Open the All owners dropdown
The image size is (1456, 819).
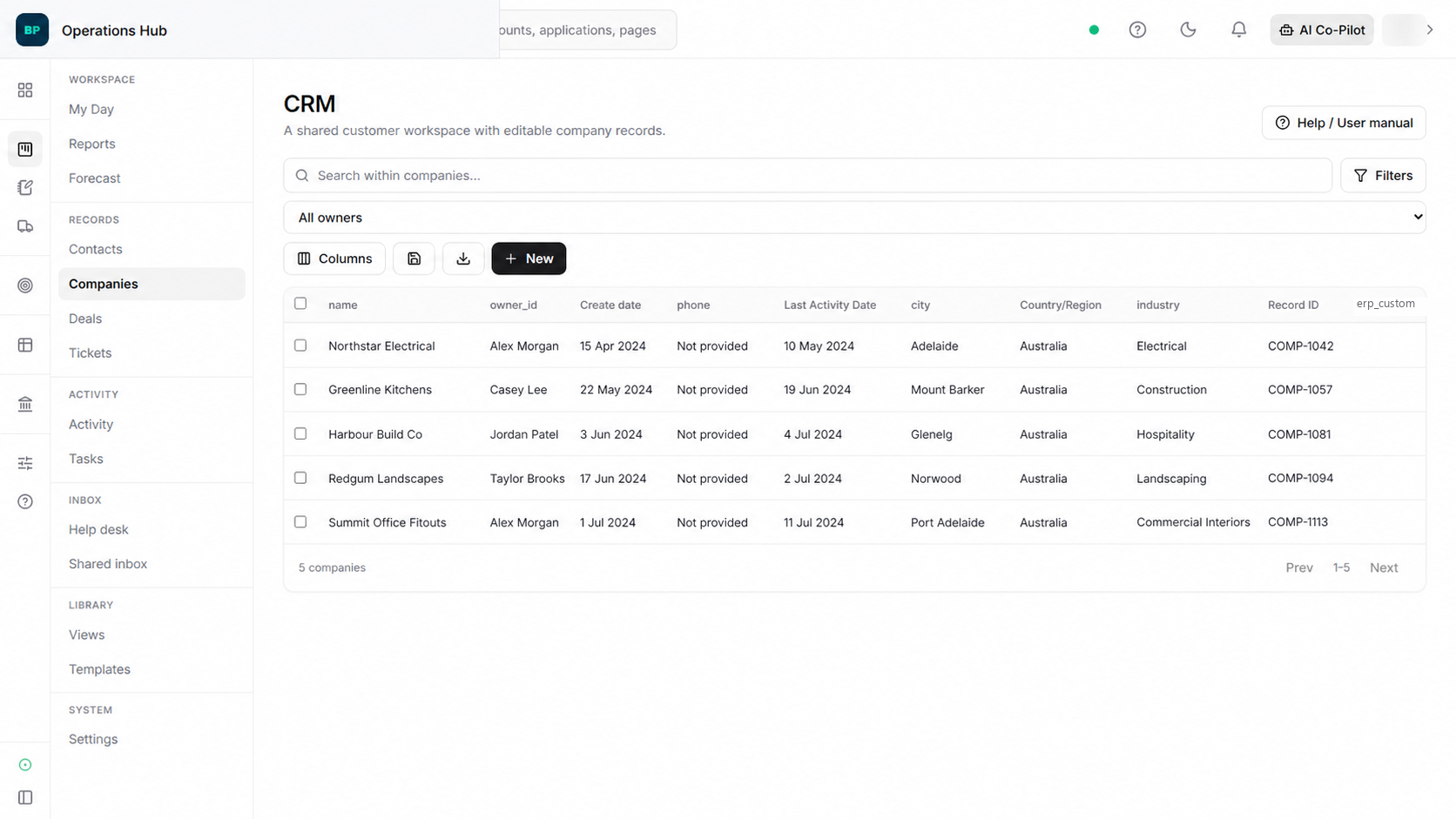point(854,218)
